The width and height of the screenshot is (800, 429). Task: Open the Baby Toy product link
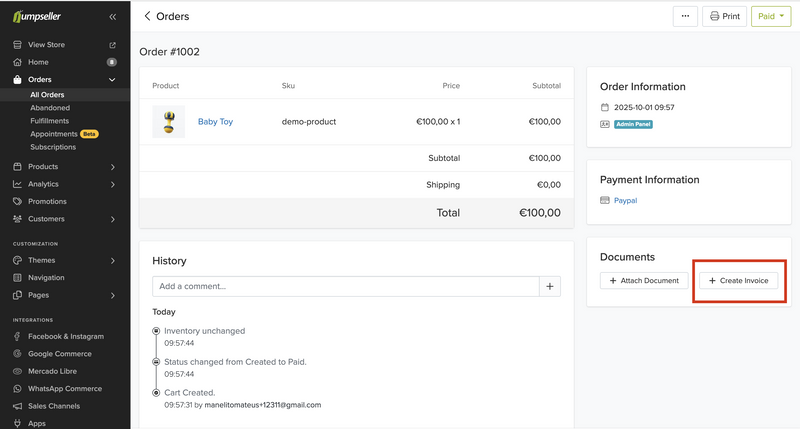[215, 122]
